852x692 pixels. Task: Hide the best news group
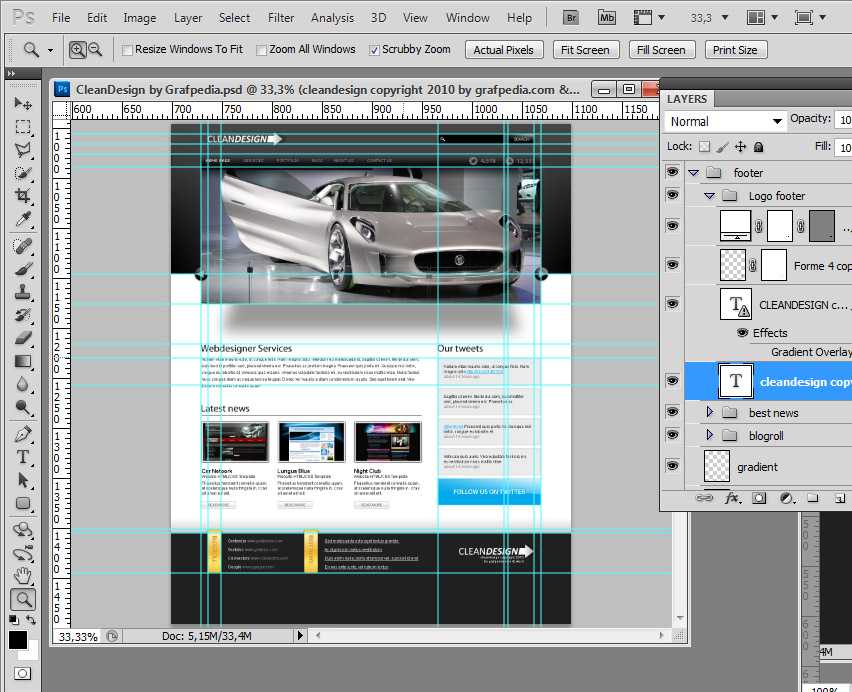point(672,412)
